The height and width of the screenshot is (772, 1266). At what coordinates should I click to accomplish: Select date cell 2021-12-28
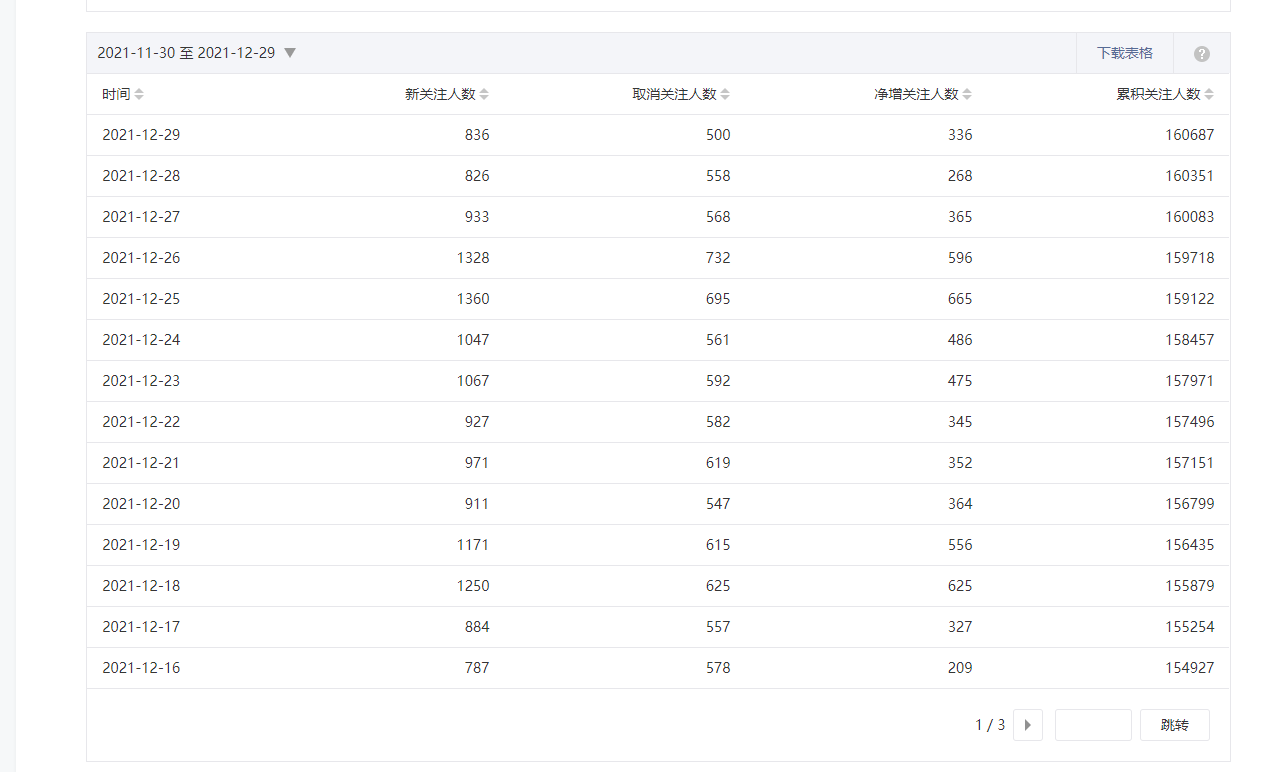[141, 176]
